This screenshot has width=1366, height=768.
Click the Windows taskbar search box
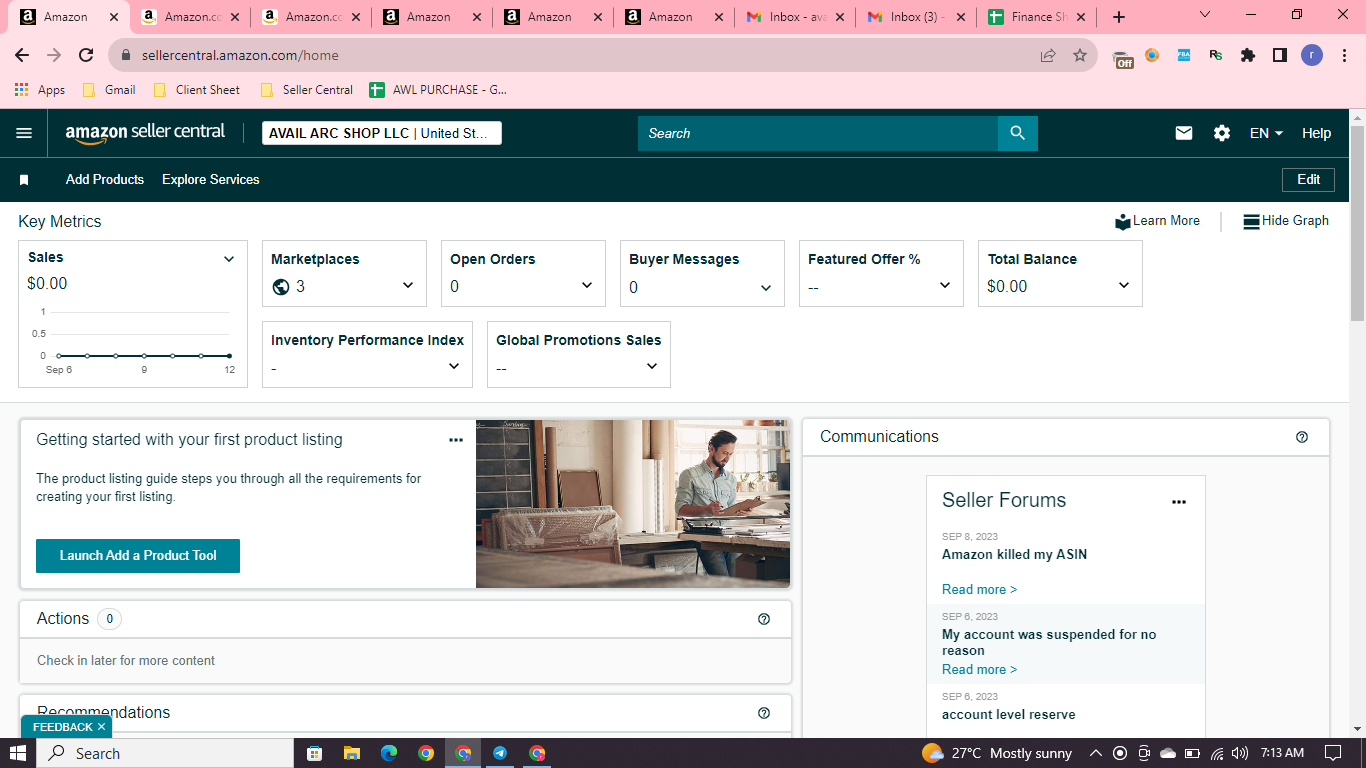click(x=166, y=753)
